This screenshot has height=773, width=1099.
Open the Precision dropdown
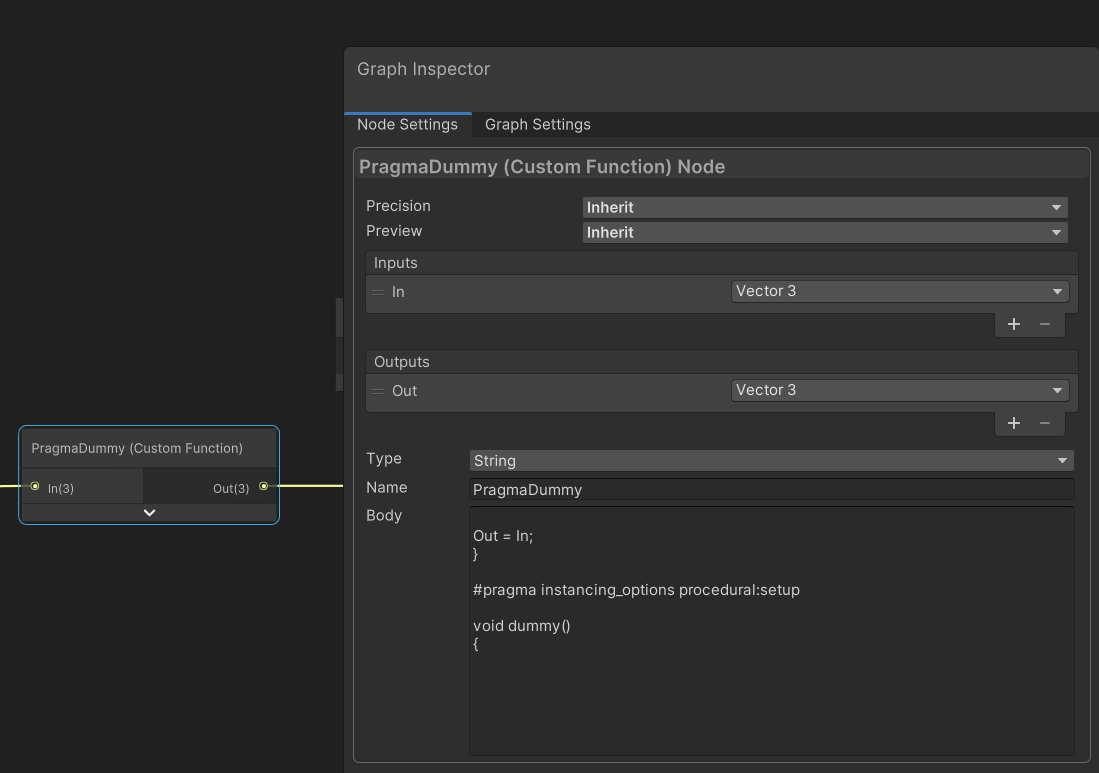825,207
